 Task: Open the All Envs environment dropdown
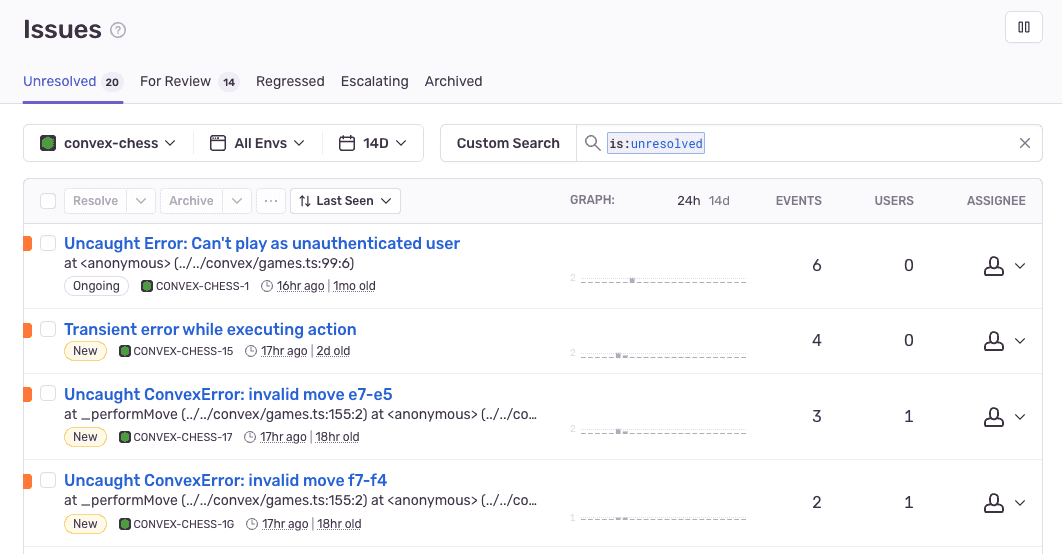coord(257,143)
